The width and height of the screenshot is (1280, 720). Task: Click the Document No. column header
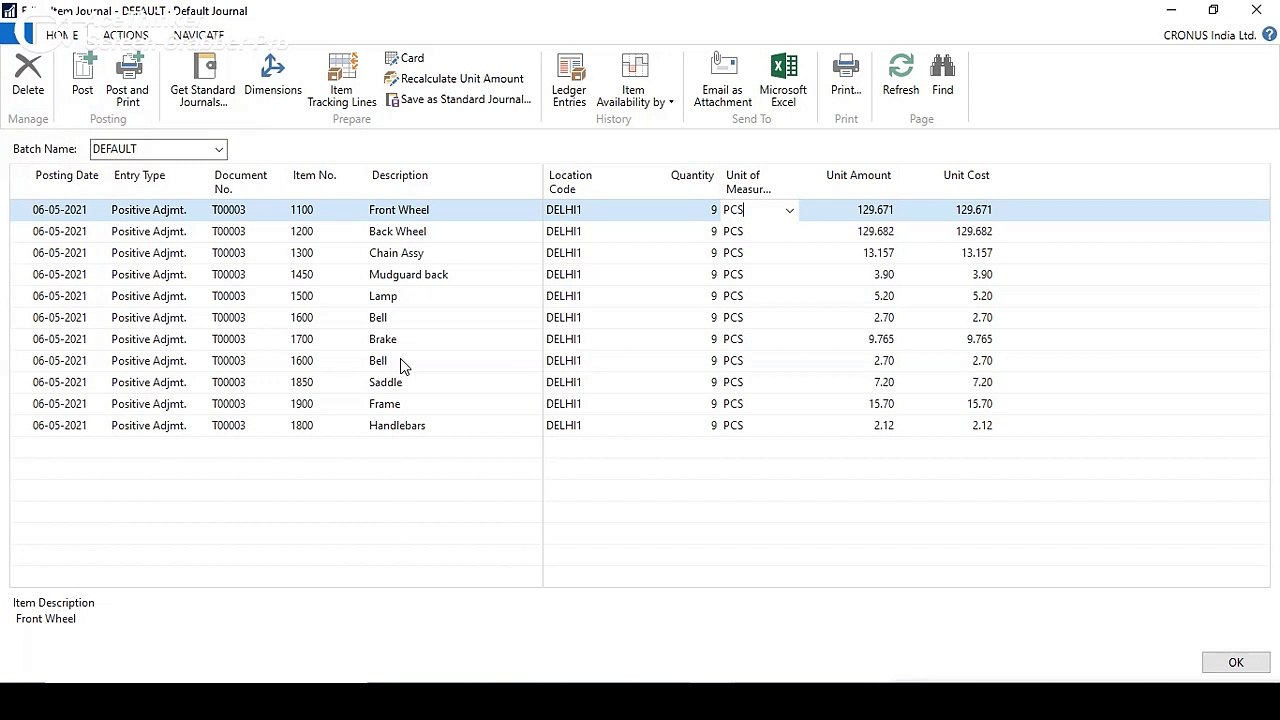point(240,182)
